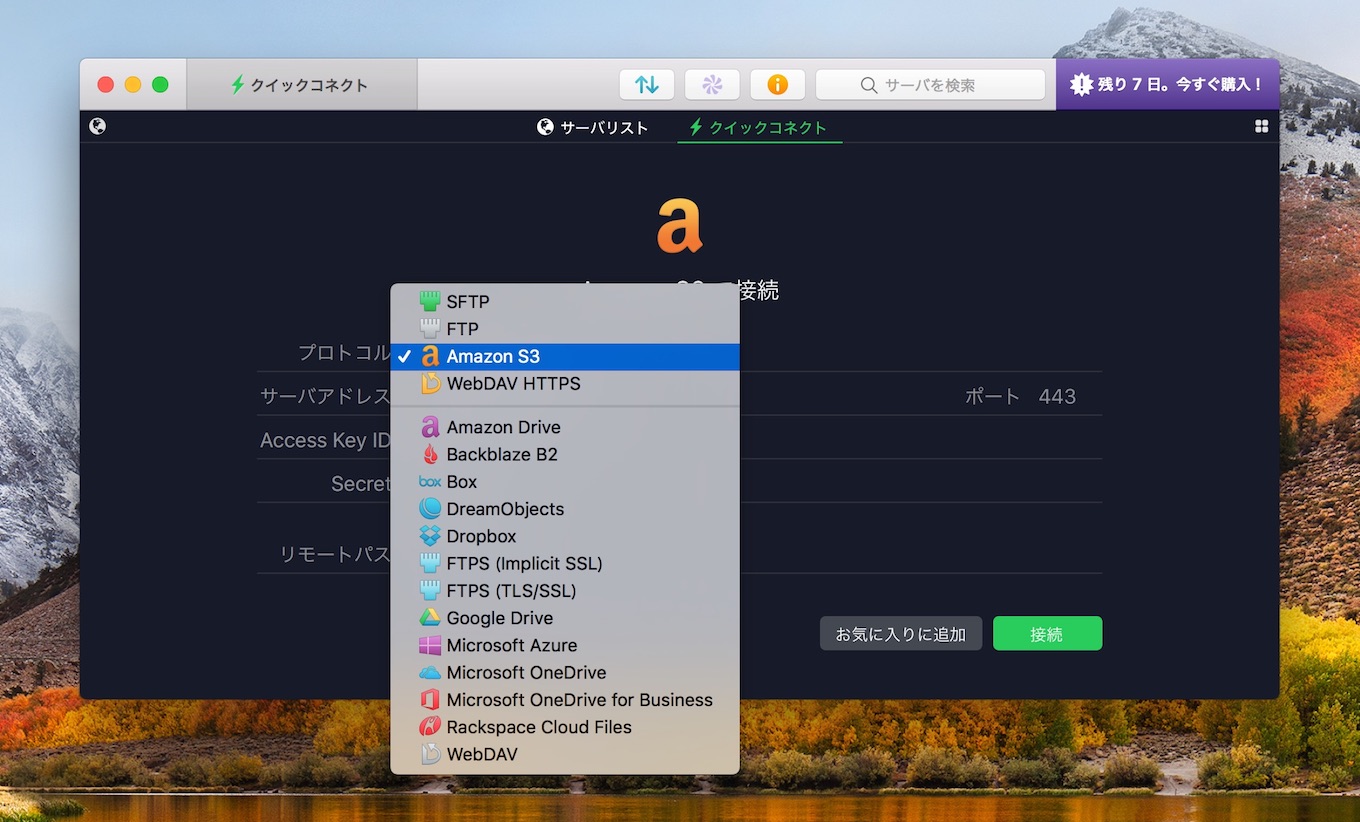1360x822 pixels.
Task: Open the クイックコネクト tab
Action: [759, 127]
